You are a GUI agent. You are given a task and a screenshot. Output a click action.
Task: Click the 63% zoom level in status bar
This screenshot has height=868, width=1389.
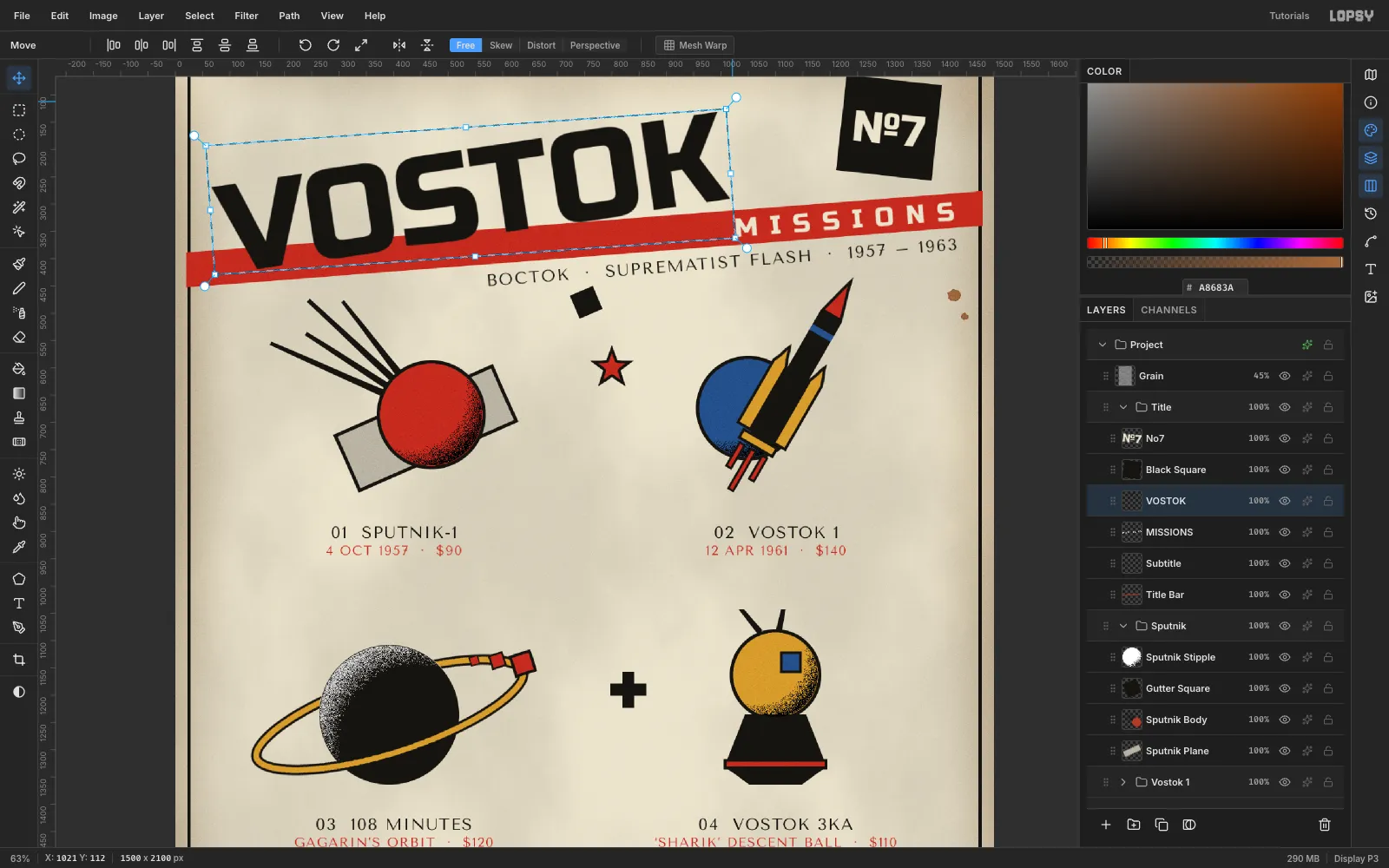(20, 858)
